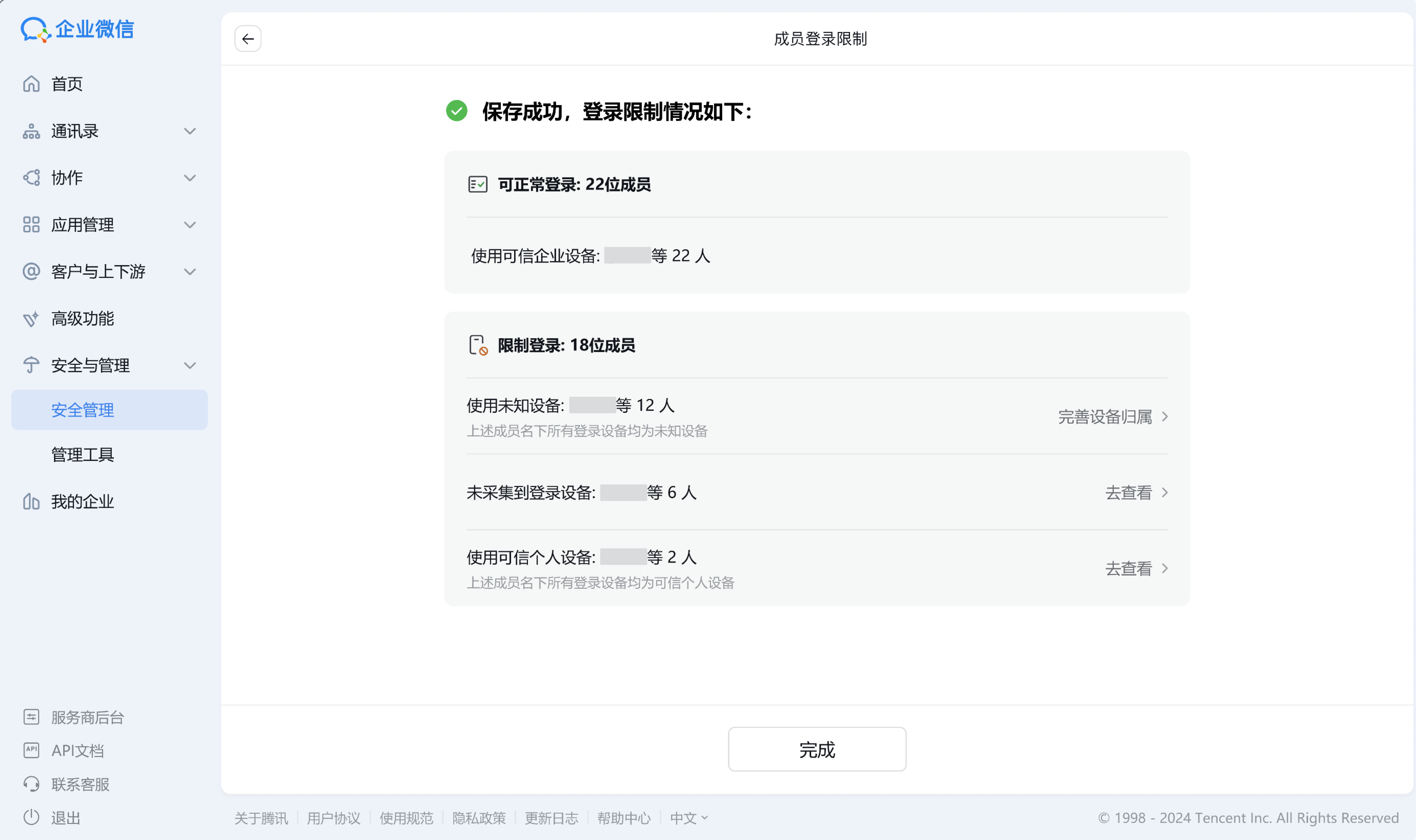This screenshot has width=1416, height=840.
Task: Click the API文档 icon
Action: (31, 751)
